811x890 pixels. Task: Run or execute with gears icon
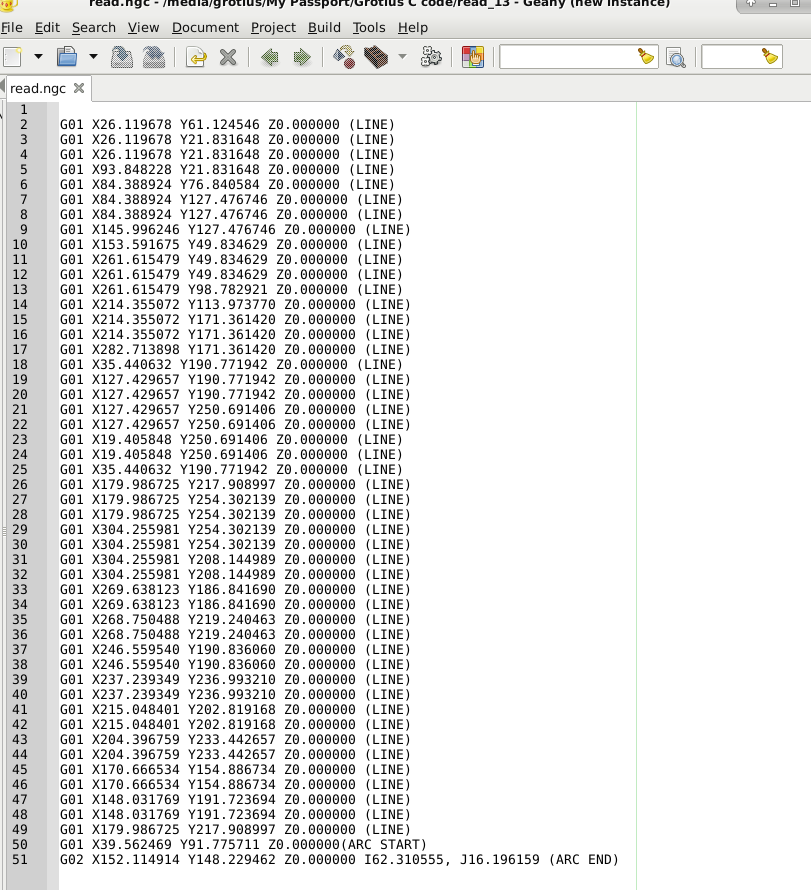(x=431, y=57)
